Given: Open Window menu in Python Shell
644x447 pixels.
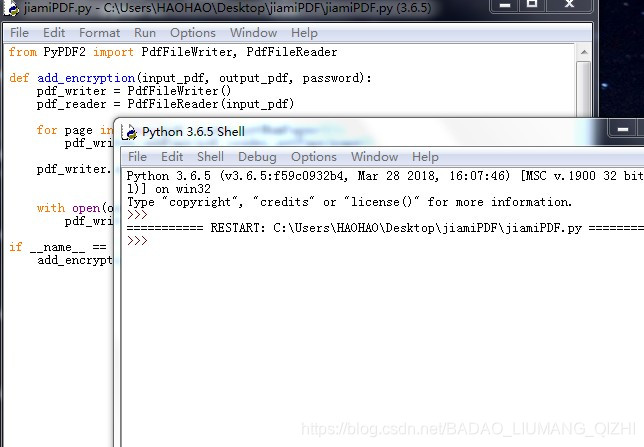Looking at the screenshot, I should tap(375, 157).
